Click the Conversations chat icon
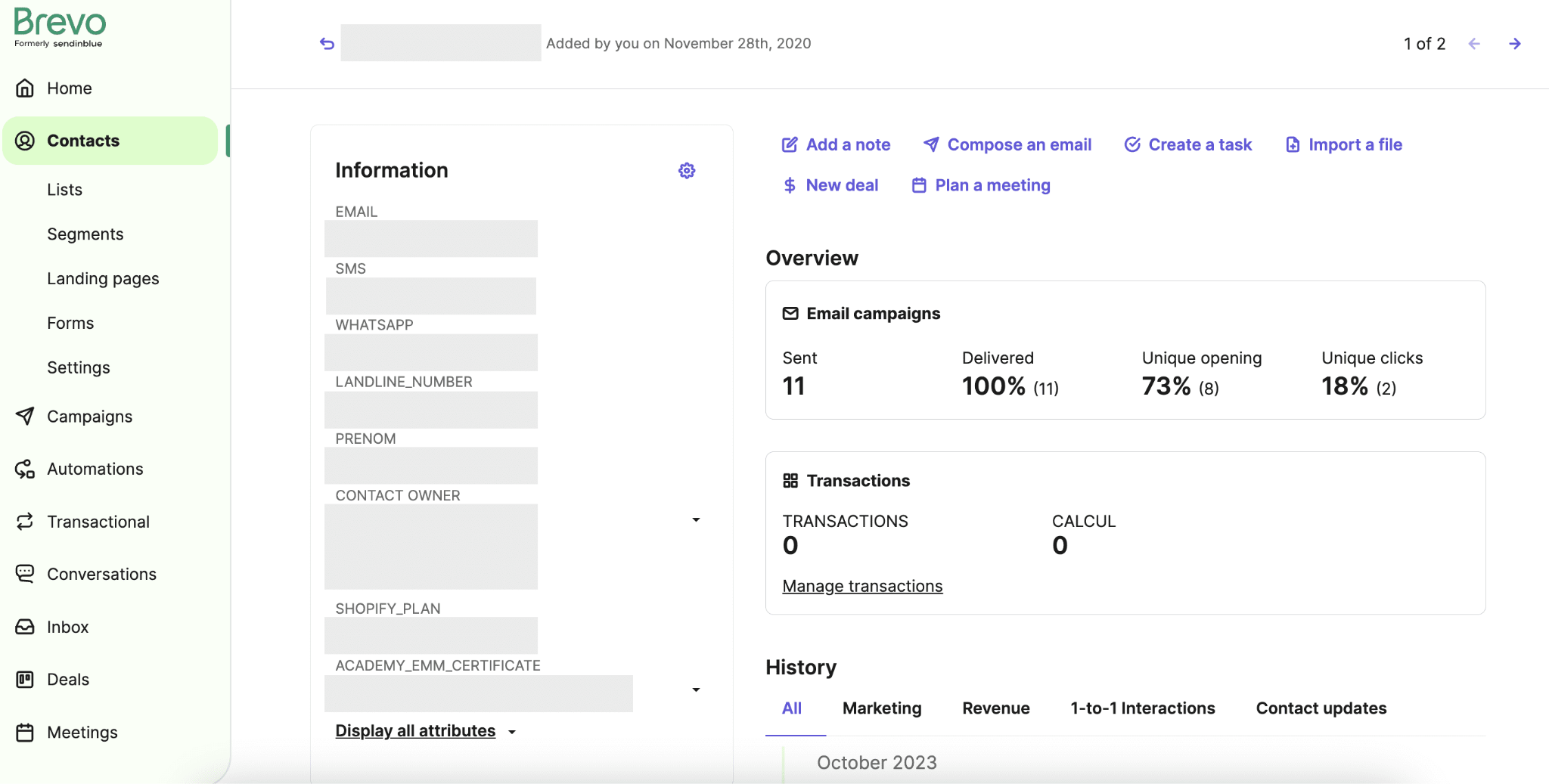 click(25, 574)
